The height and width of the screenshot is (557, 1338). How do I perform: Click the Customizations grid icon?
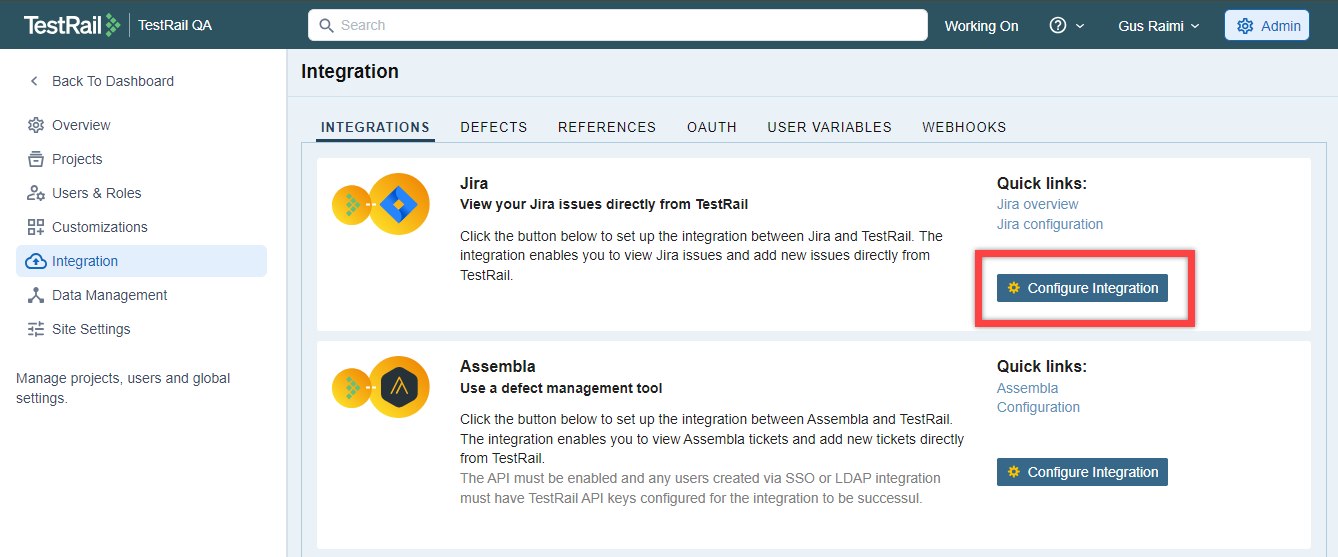(36, 227)
